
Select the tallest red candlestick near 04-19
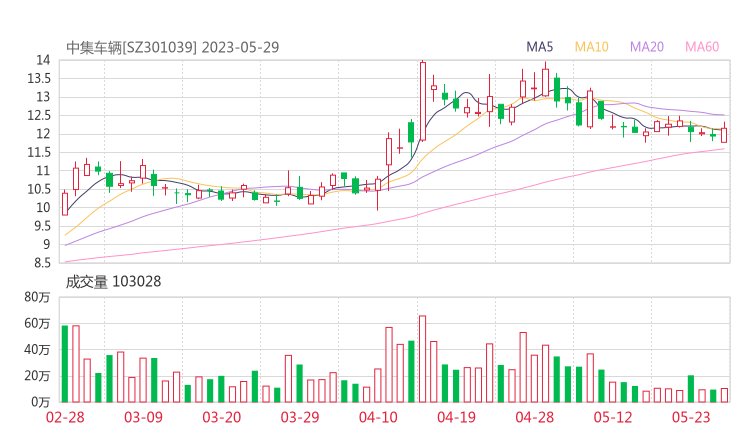click(x=423, y=101)
